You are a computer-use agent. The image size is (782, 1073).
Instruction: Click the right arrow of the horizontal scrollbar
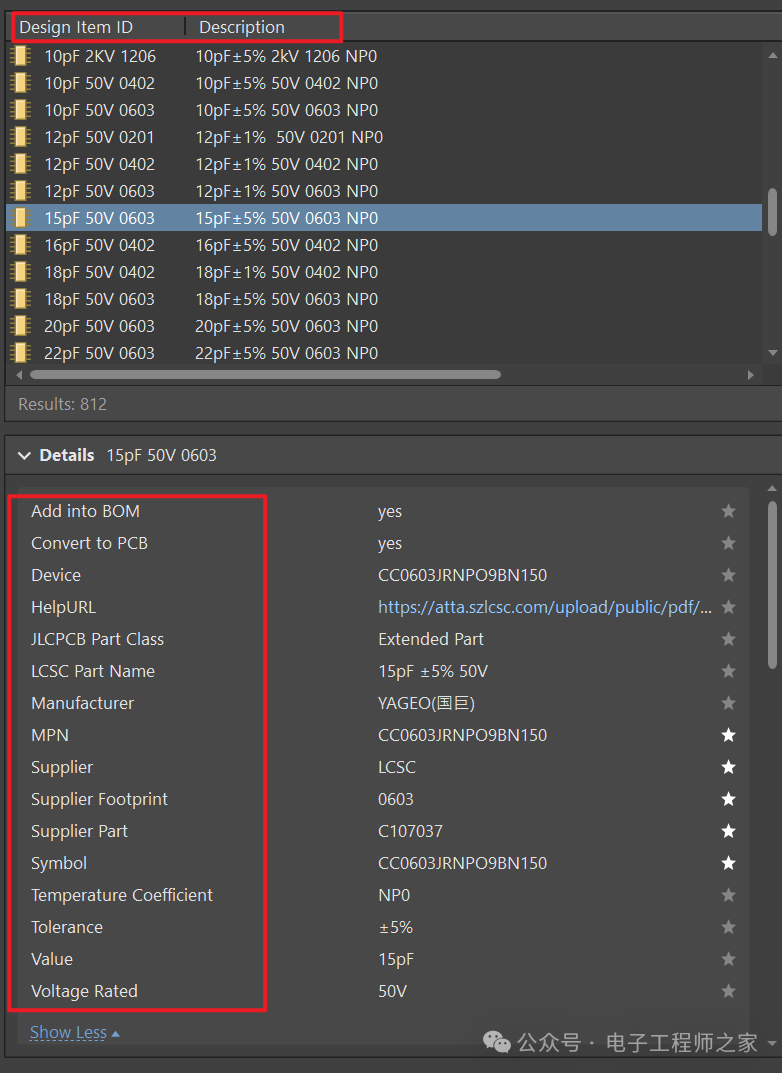click(x=753, y=374)
